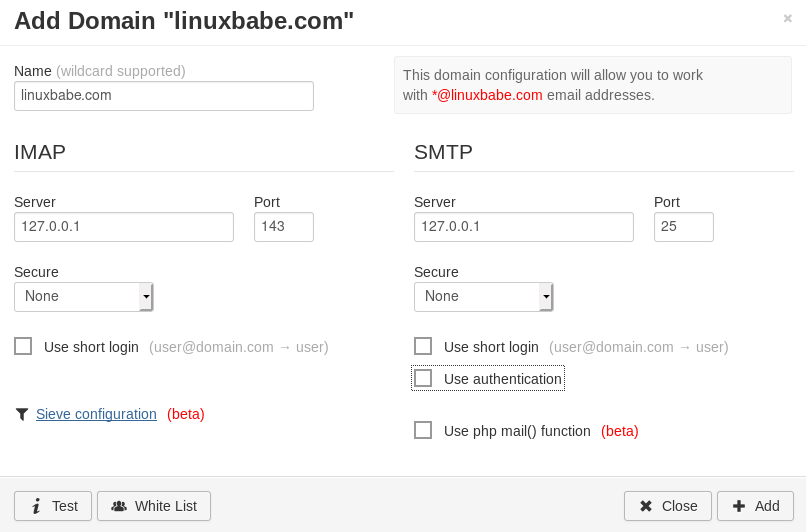
Task: Click the funnel icon beside Sieve configuration
Action: pos(22,414)
